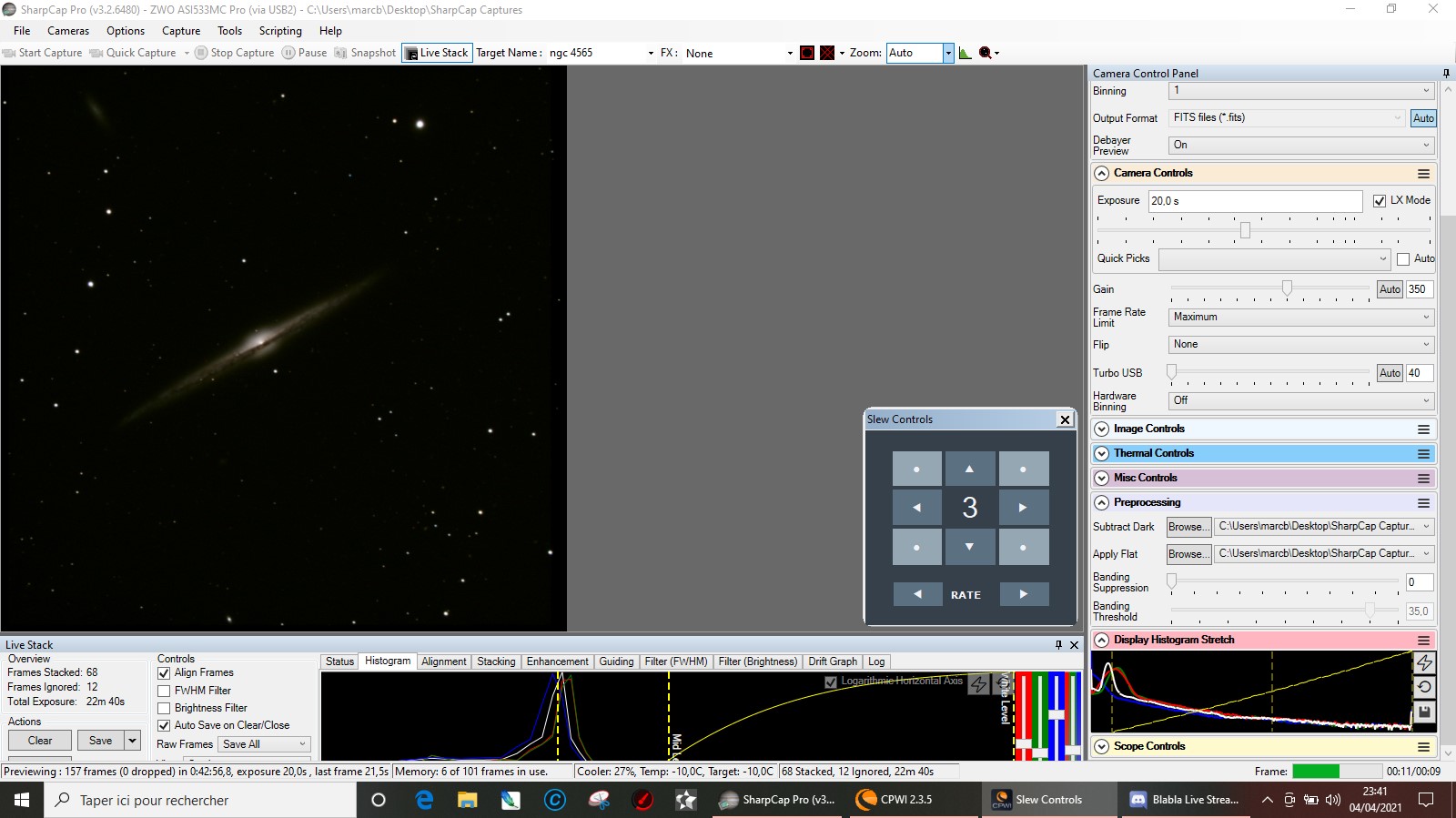Open the Scripting menu
1456x818 pixels.
pyautogui.click(x=280, y=31)
